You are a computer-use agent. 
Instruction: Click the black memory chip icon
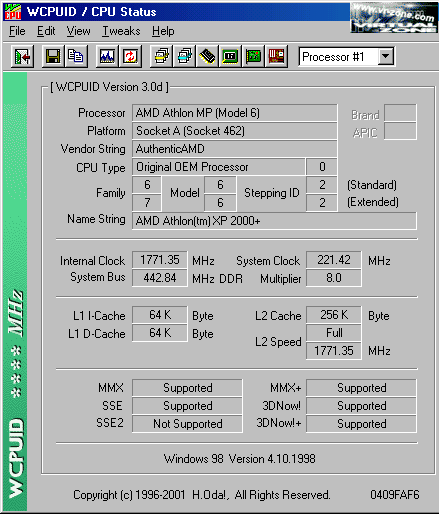207,57
